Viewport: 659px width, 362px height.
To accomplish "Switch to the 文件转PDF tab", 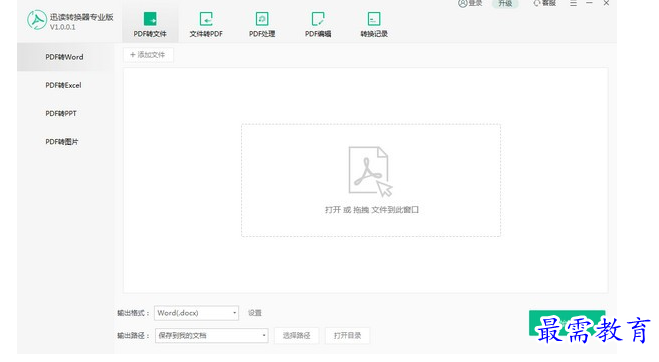I will click(x=206, y=24).
